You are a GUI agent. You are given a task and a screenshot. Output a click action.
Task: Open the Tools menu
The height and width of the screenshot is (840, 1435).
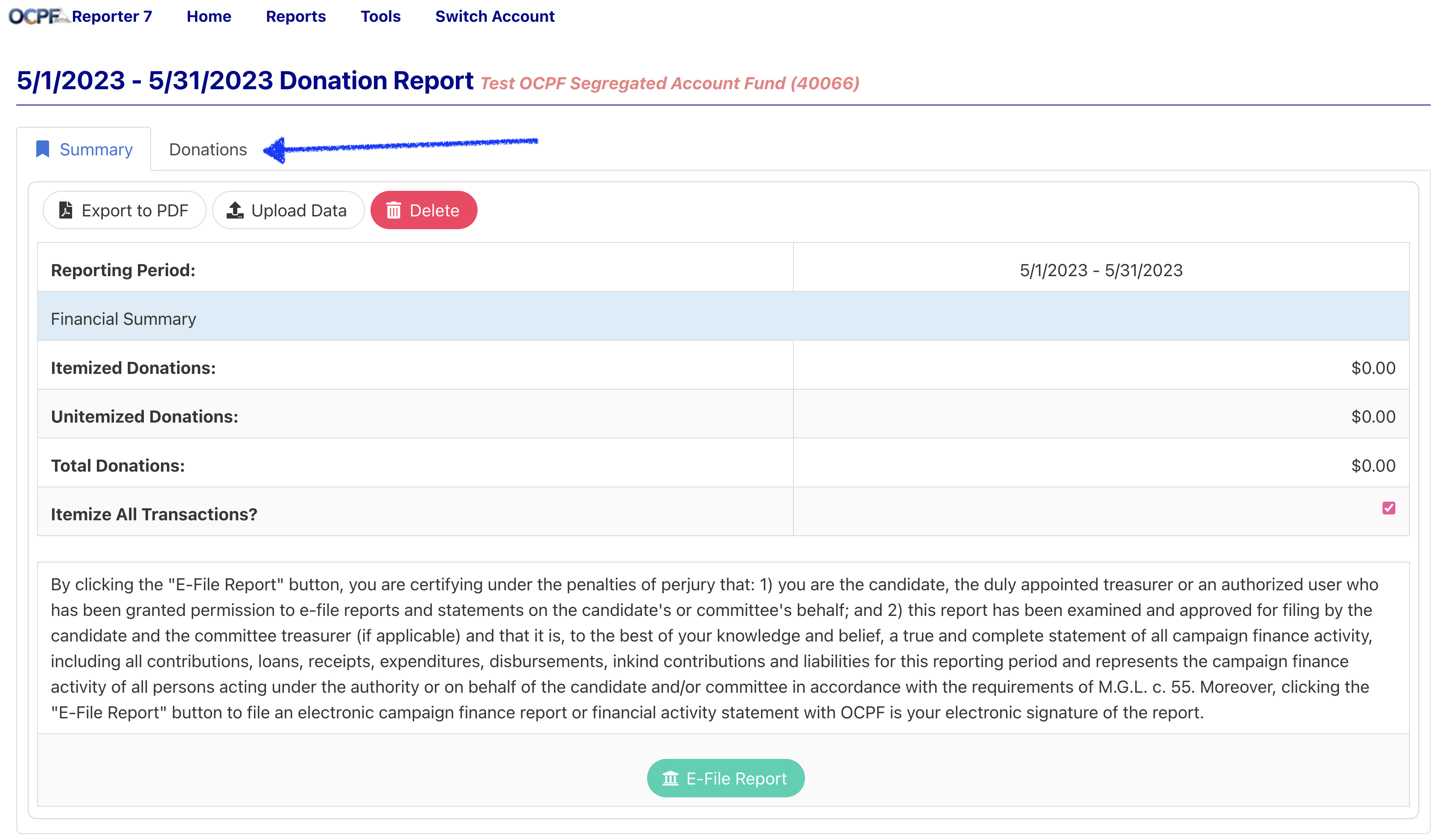(380, 17)
